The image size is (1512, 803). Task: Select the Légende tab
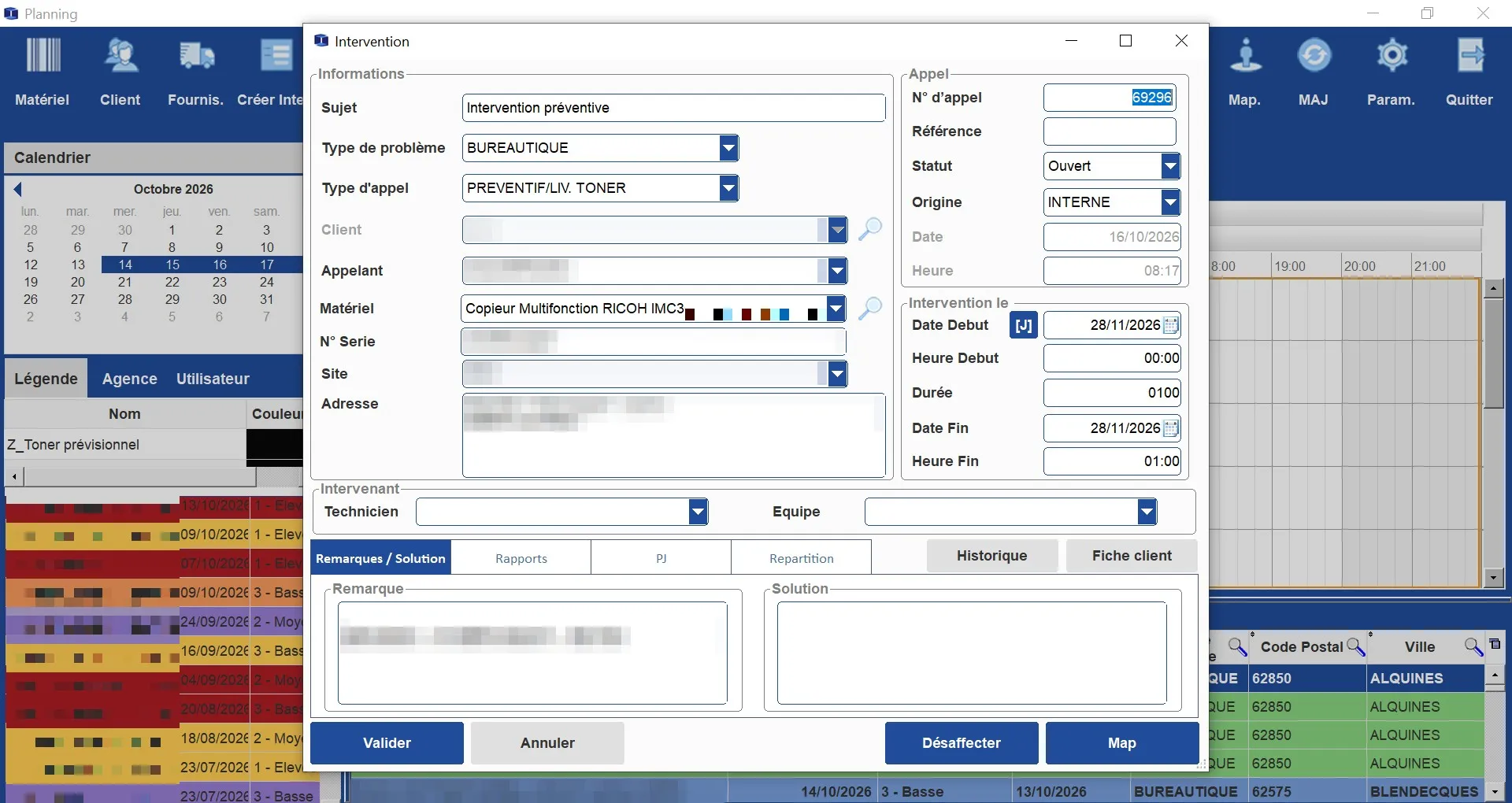coord(46,379)
